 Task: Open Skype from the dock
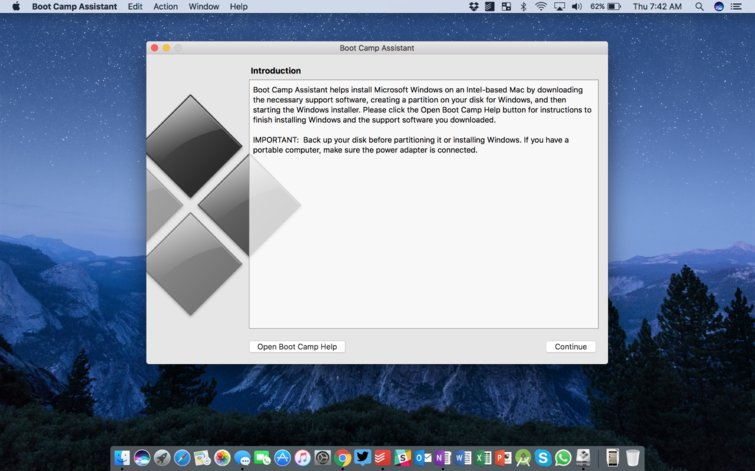[543, 457]
